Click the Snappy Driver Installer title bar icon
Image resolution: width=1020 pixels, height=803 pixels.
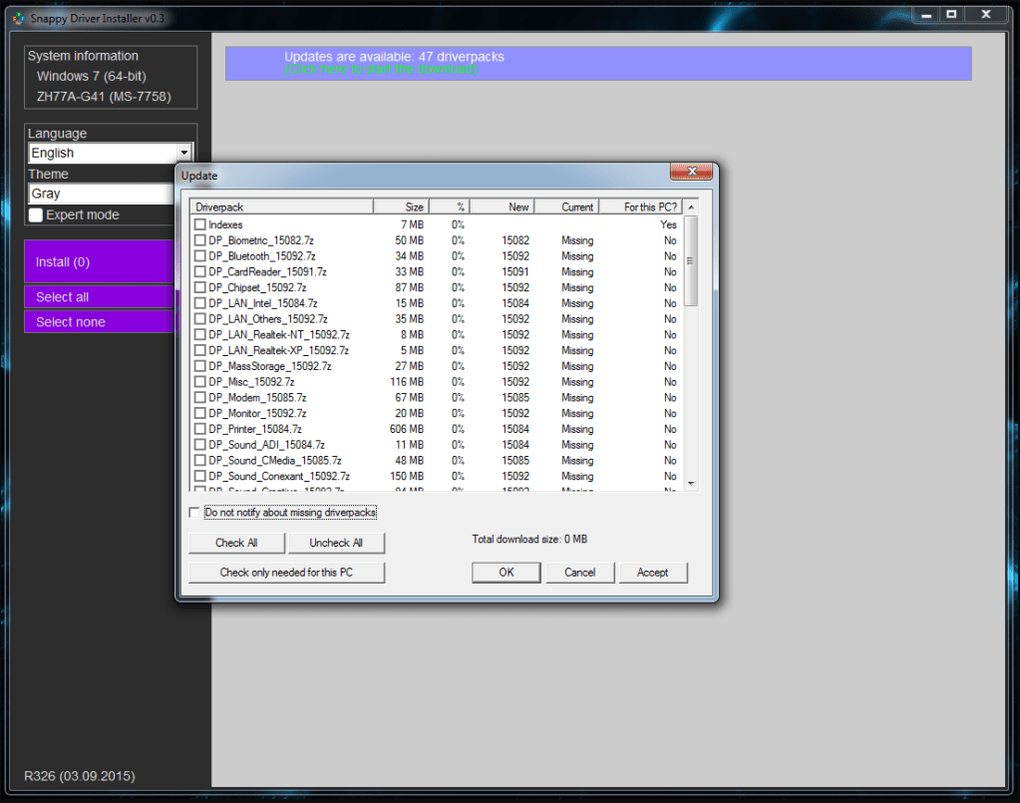coord(19,18)
